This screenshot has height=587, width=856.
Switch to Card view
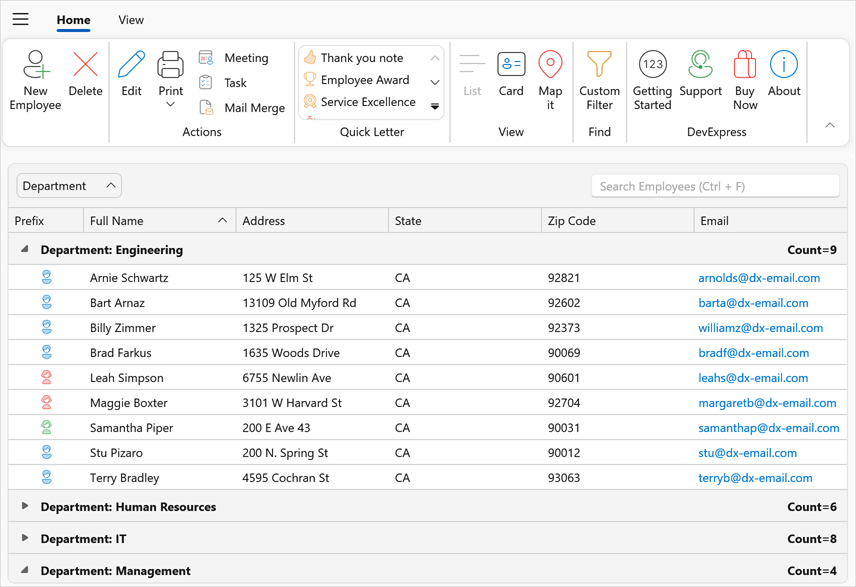click(x=511, y=66)
